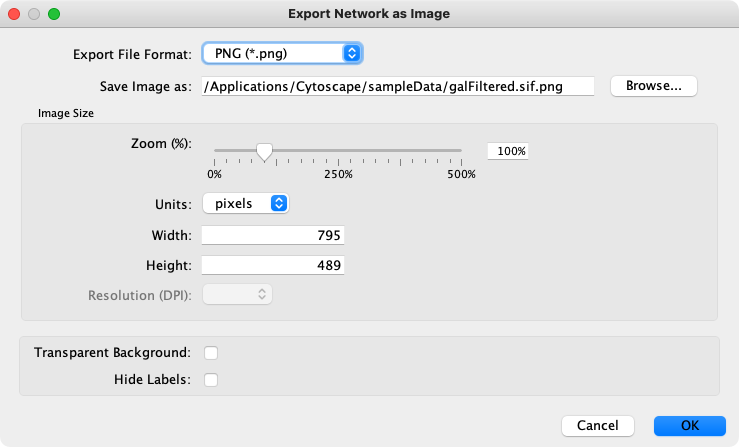Click the 100% zoom percentage field

pos(508,151)
